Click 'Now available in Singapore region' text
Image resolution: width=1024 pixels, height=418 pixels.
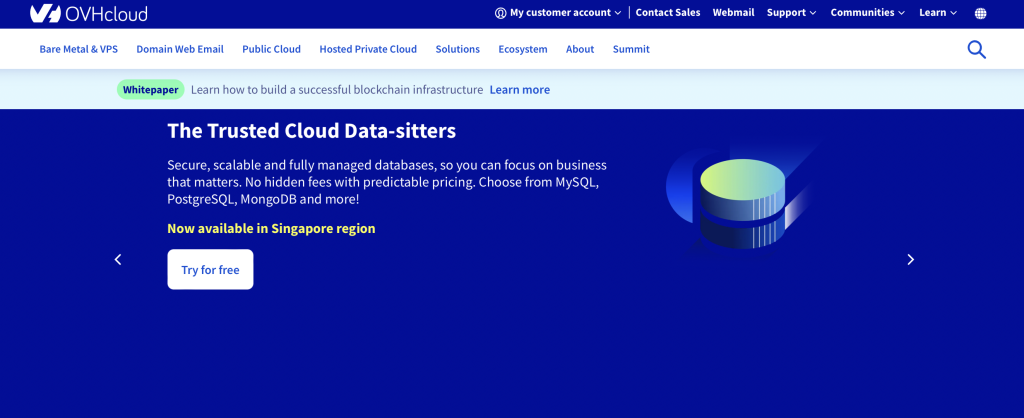click(x=271, y=229)
